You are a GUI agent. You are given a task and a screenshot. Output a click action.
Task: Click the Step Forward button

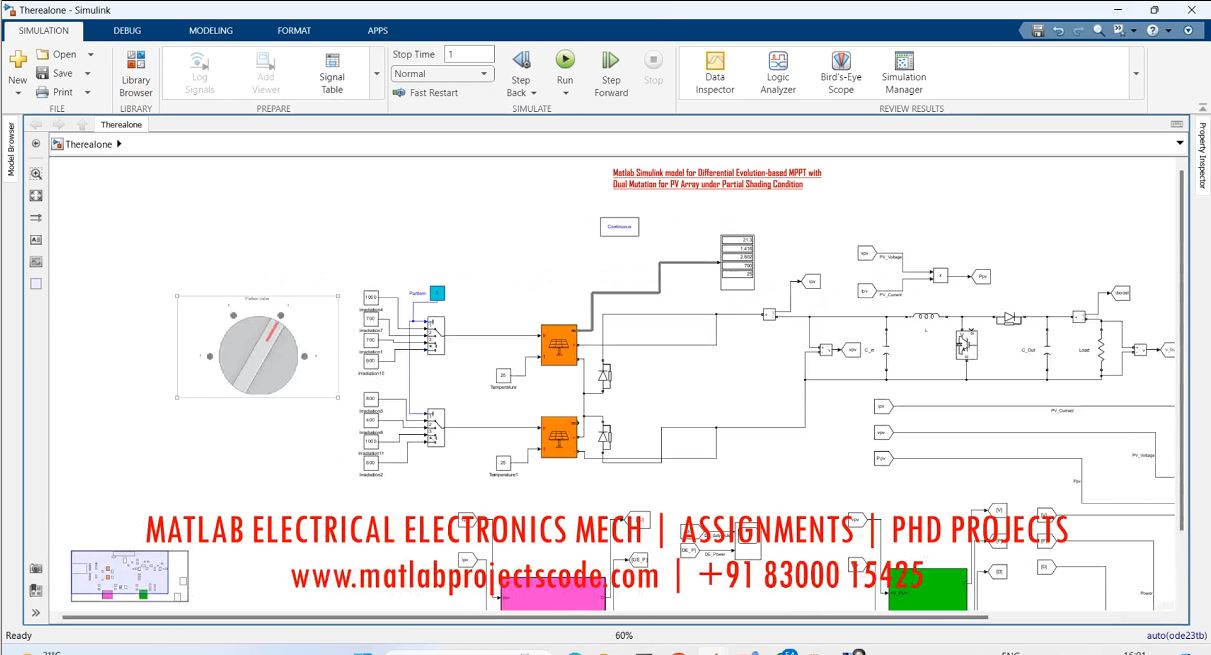[x=611, y=74]
